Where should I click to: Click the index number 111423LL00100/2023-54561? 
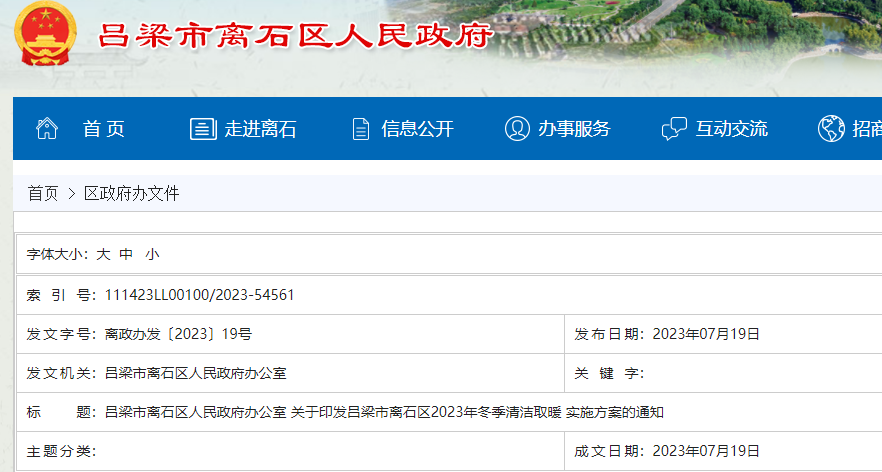(x=199, y=295)
